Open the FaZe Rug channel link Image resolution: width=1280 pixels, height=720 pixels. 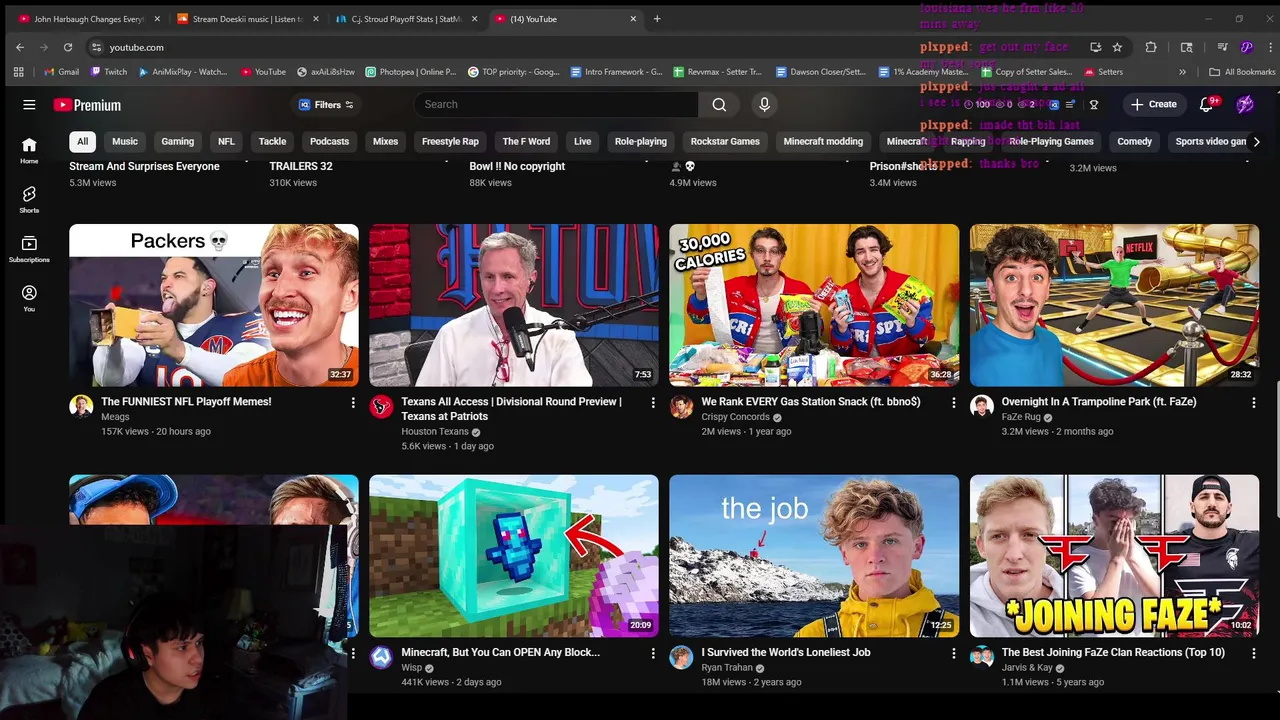click(x=1021, y=417)
